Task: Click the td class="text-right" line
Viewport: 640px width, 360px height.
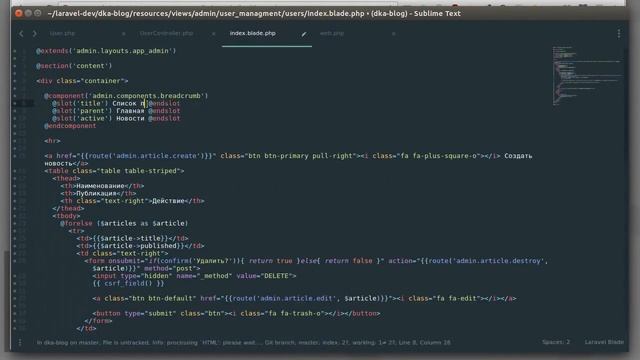Action: [x=122, y=253]
